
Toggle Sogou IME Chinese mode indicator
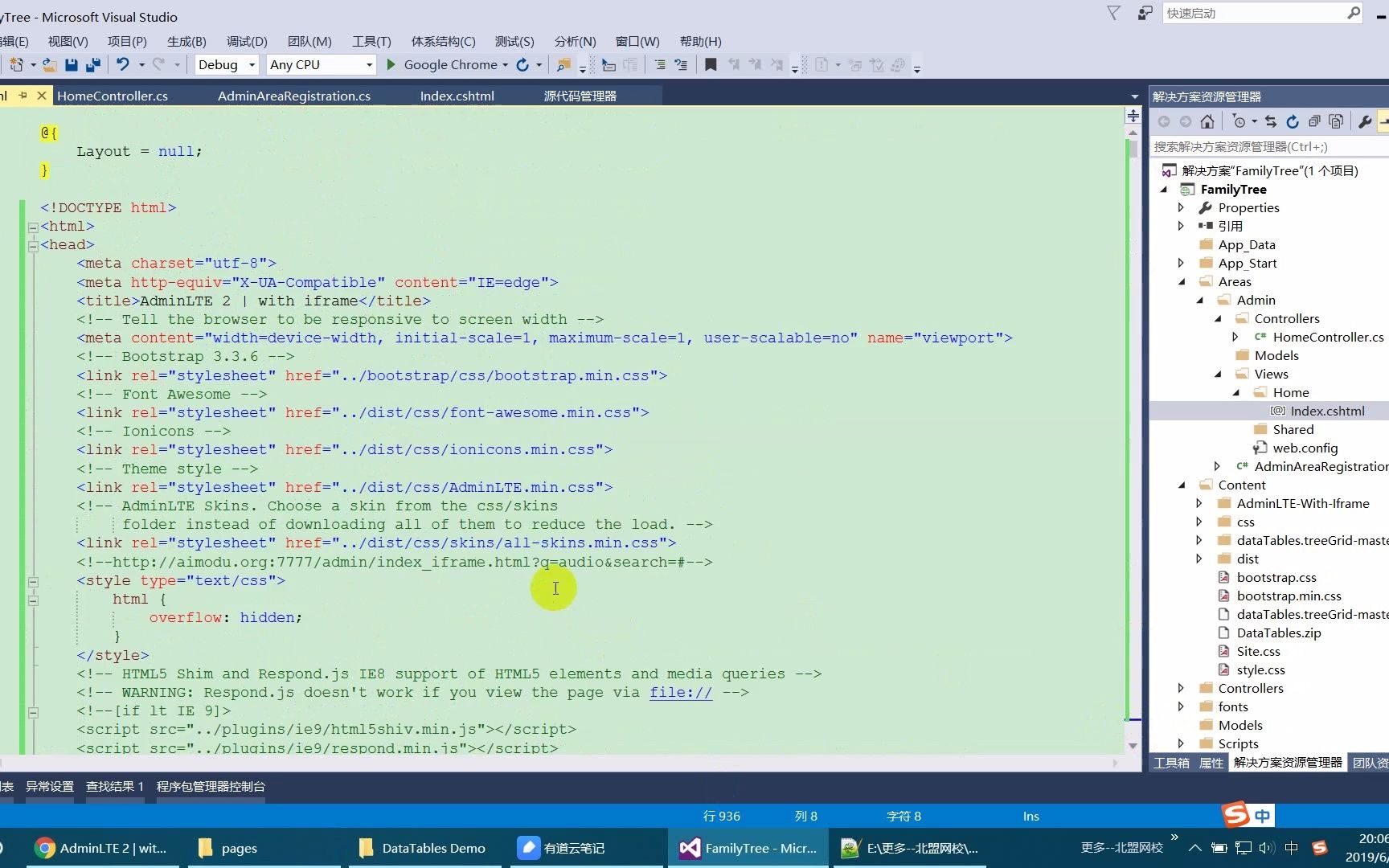click(x=1262, y=816)
